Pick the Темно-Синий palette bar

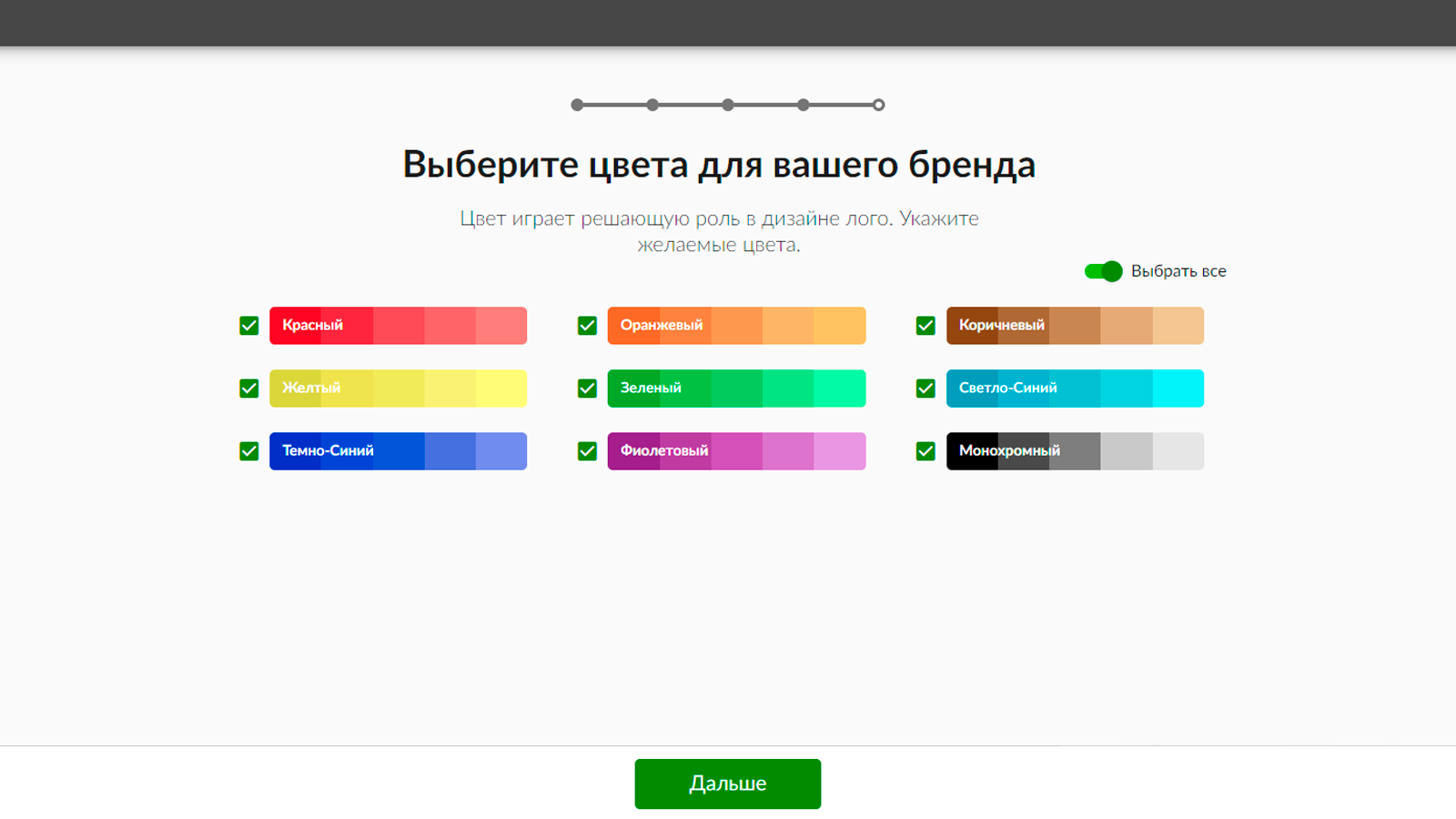pos(398,451)
